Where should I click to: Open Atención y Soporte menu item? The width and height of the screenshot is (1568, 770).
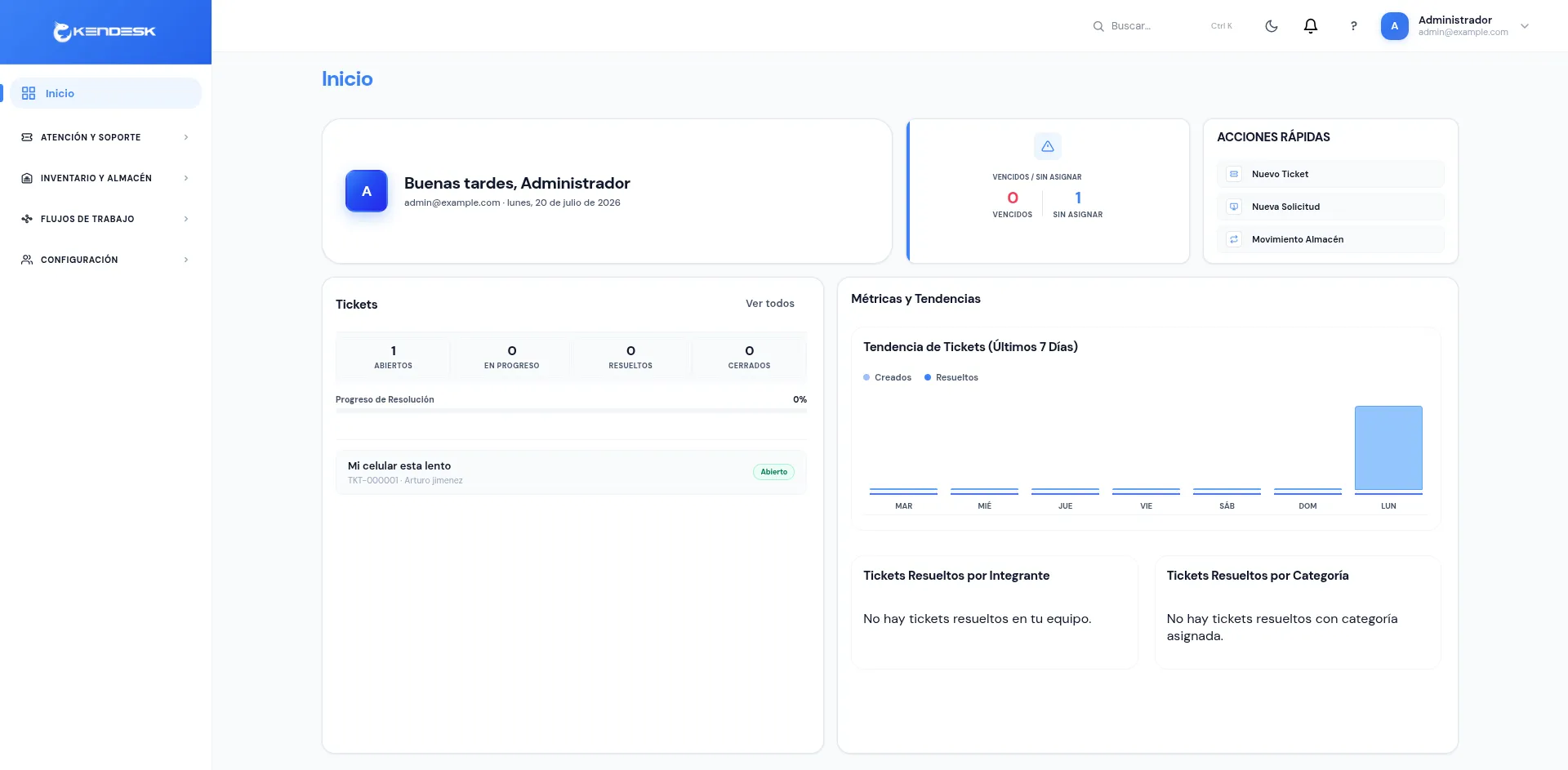pyautogui.click(x=105, y=137)
